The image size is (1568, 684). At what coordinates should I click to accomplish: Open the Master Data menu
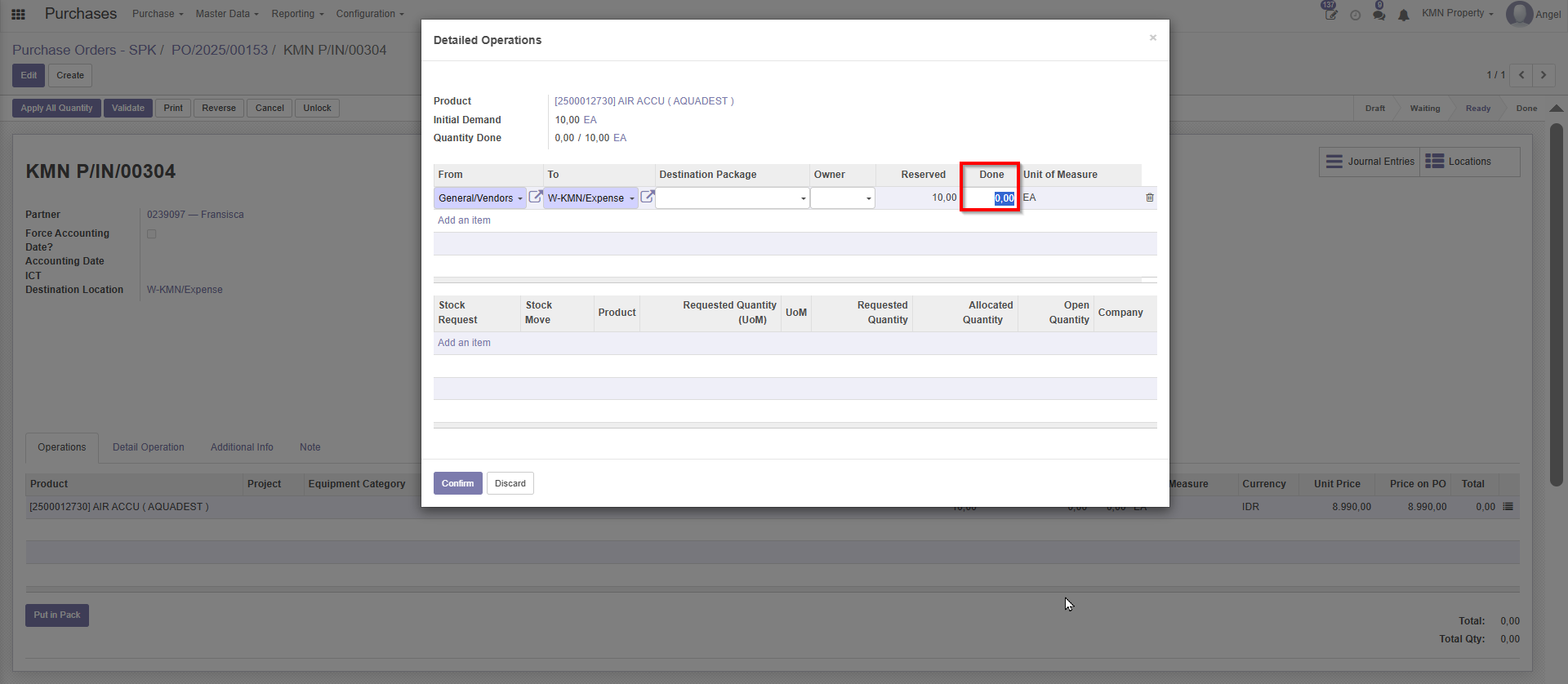[227, 14]
